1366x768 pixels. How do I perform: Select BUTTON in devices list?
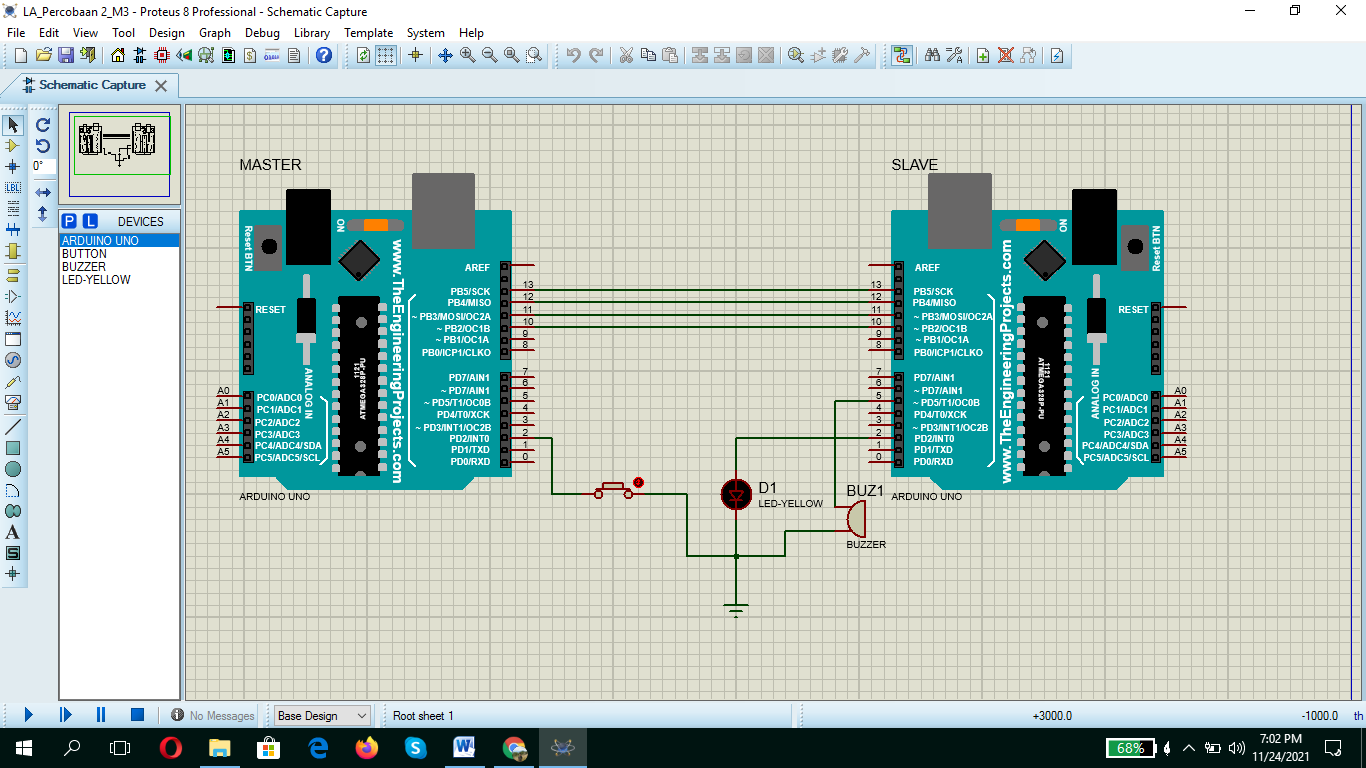[x=119, y=254]
